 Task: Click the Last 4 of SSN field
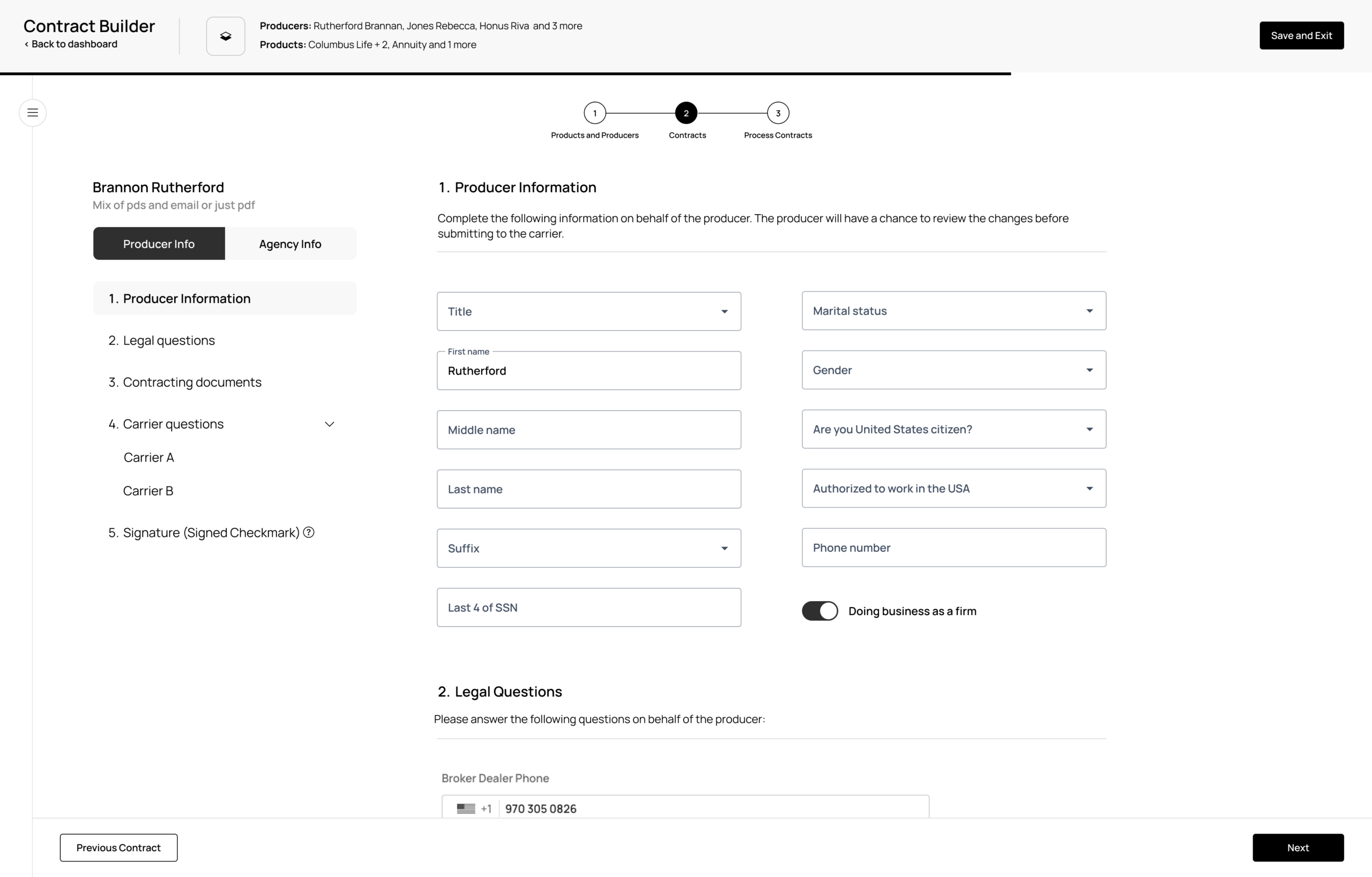pyautogui.click(x=588, y=608)
